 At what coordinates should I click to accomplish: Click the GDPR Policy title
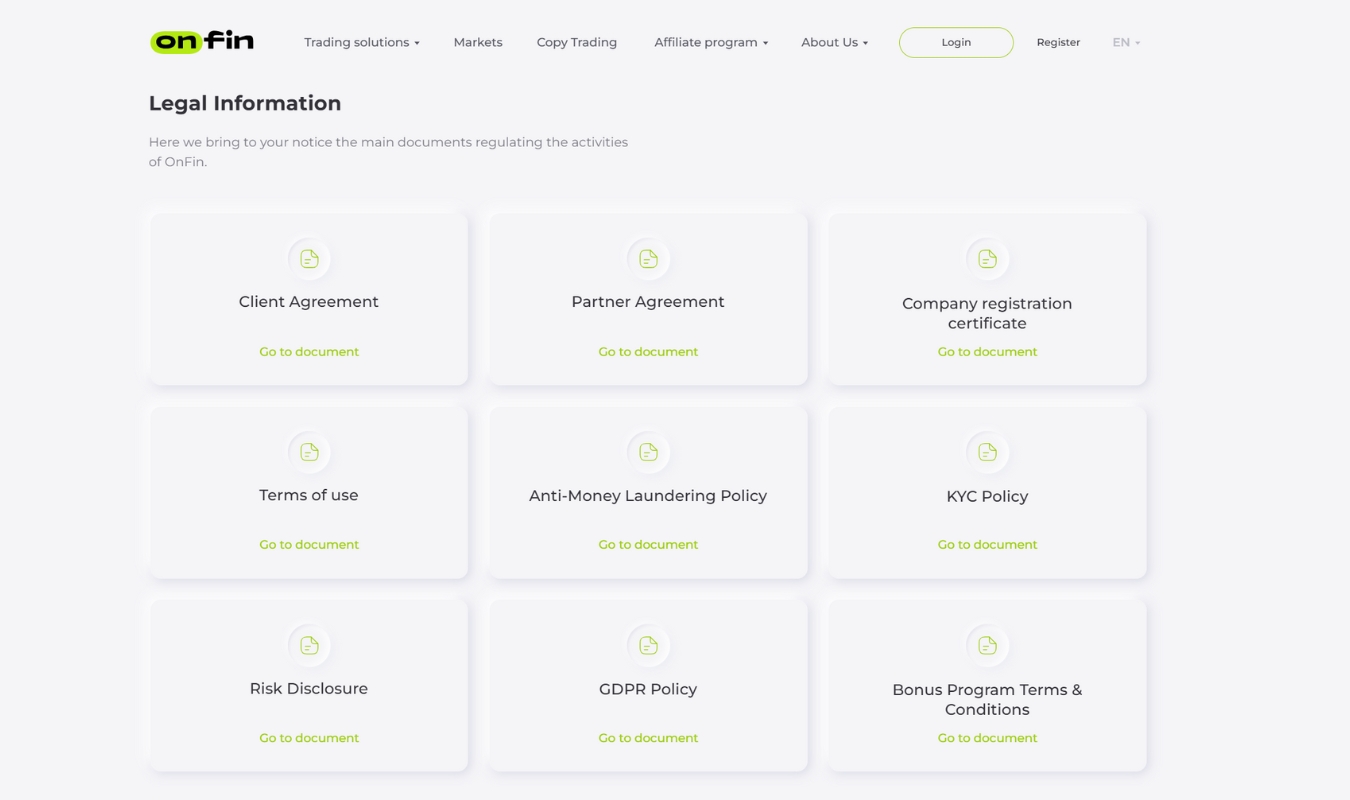(648, 689)
